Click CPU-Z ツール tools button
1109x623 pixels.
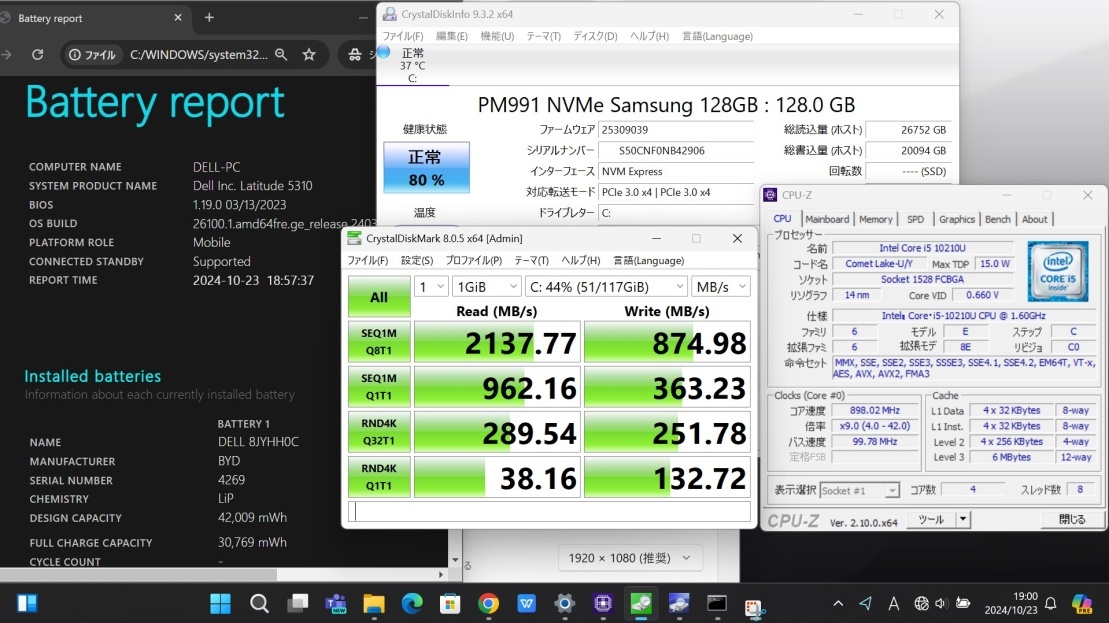[x=931, y=519]
